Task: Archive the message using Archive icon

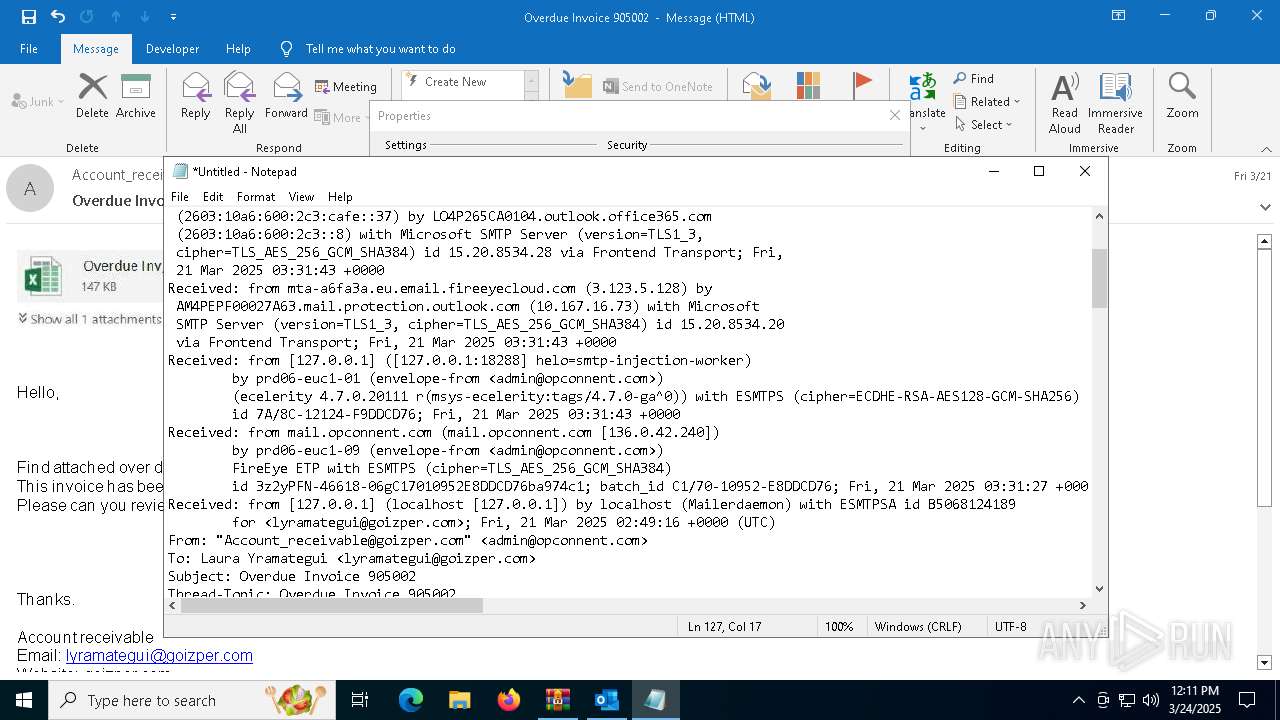Action: click(x=136, y=96)
